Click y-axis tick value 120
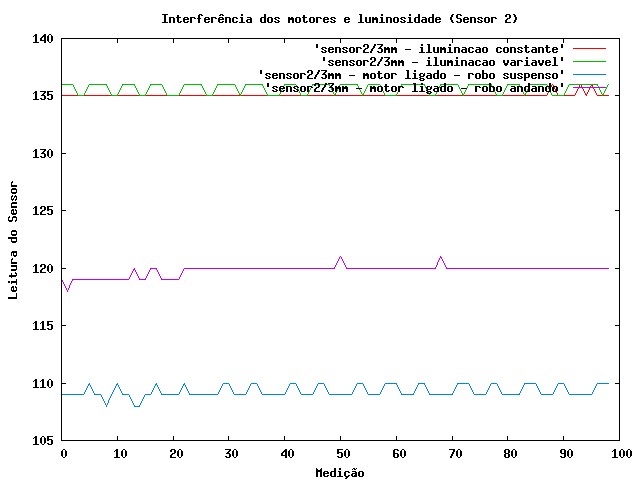Viewport: 640px width, 480px height. (43, 269)
